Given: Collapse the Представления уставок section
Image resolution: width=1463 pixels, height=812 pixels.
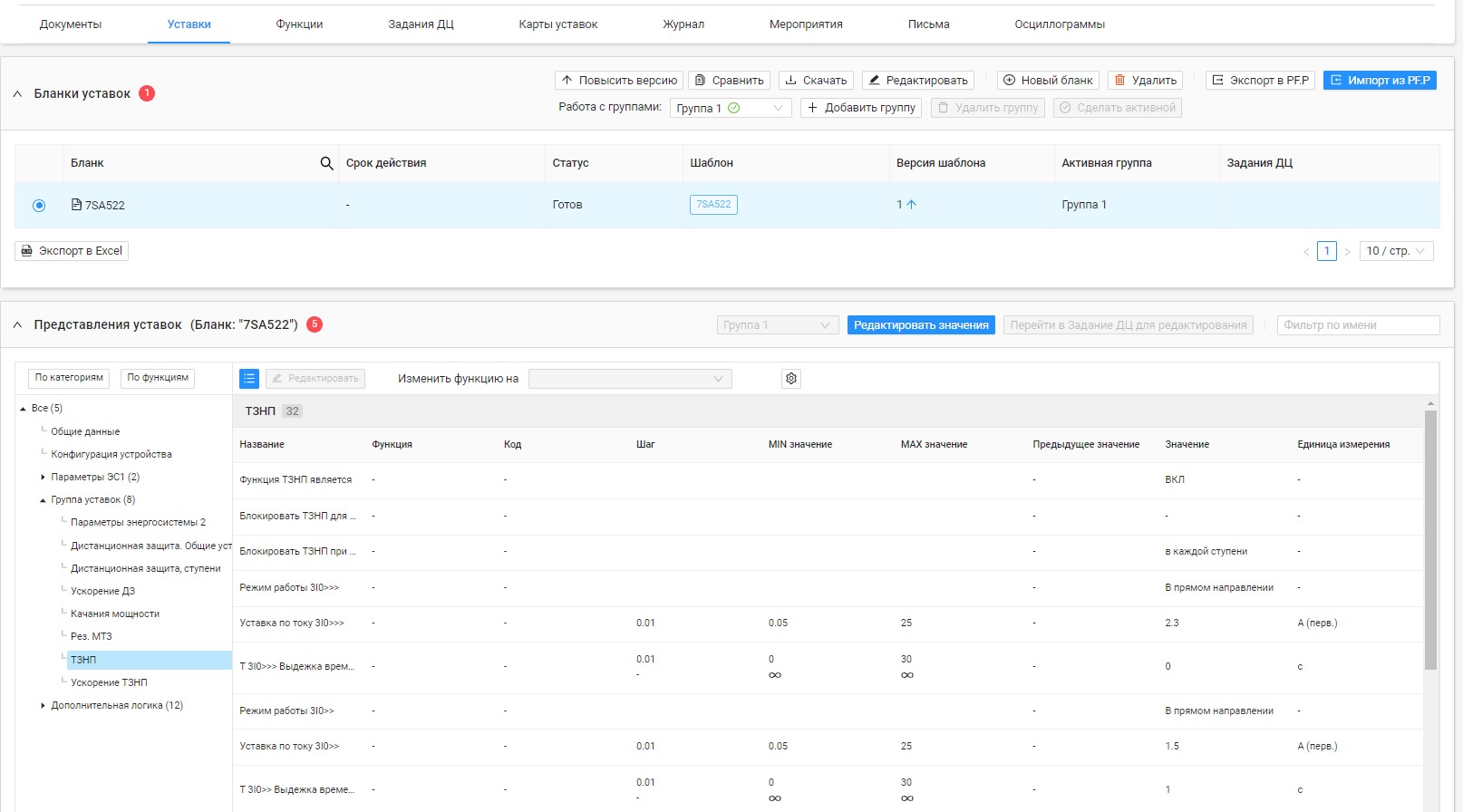Looking at the screenshot, I should pyautogui.click(x=17, y=325).
